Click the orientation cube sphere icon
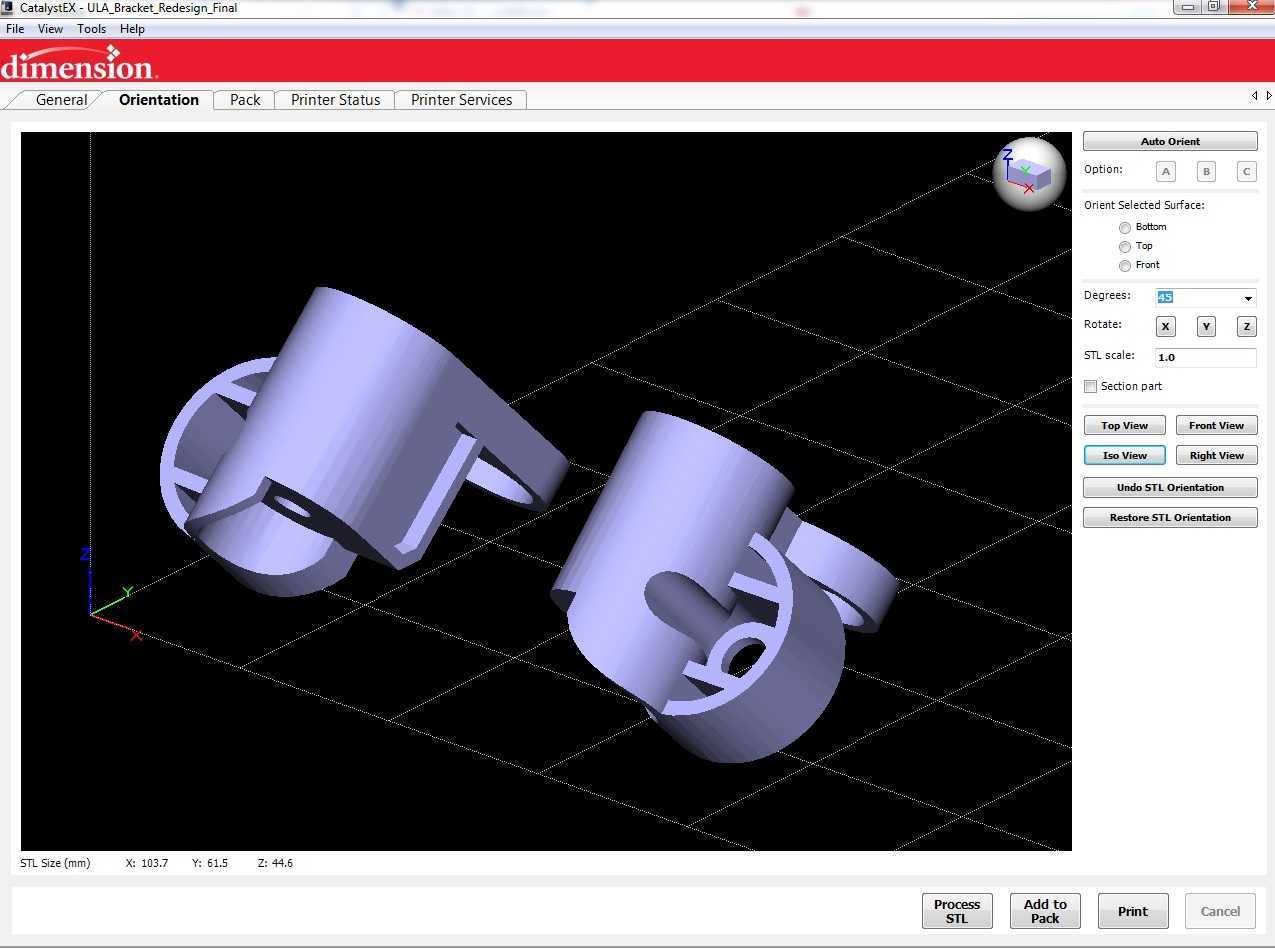The width and height of the screenshot is (1275, 949). point(1029,174)
